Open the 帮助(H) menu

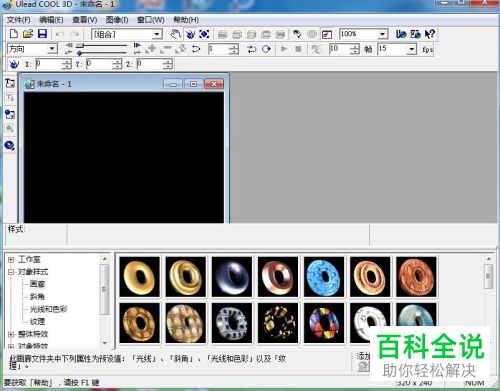(x=186, y=20)
